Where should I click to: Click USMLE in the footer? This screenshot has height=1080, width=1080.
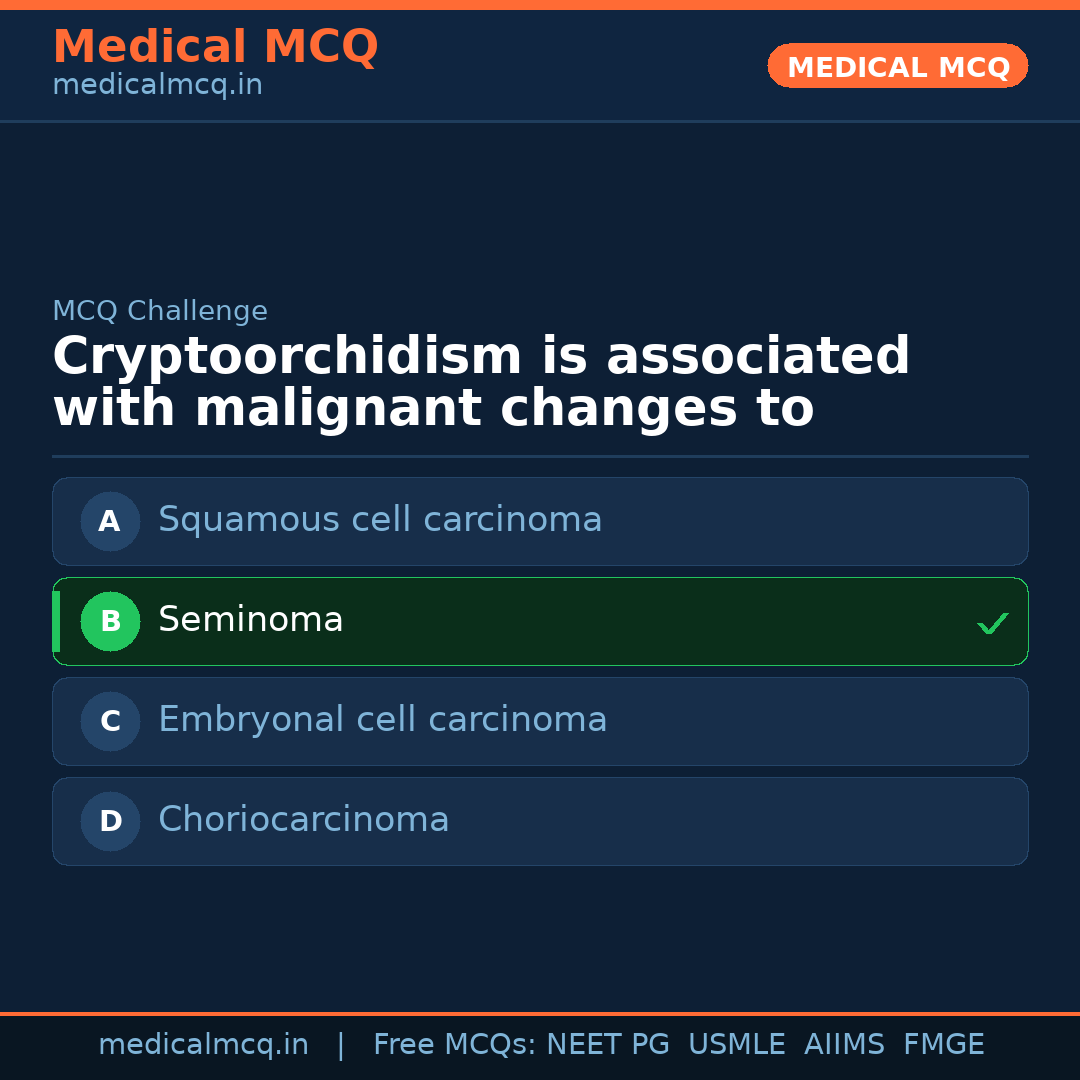pos(736,1045)
